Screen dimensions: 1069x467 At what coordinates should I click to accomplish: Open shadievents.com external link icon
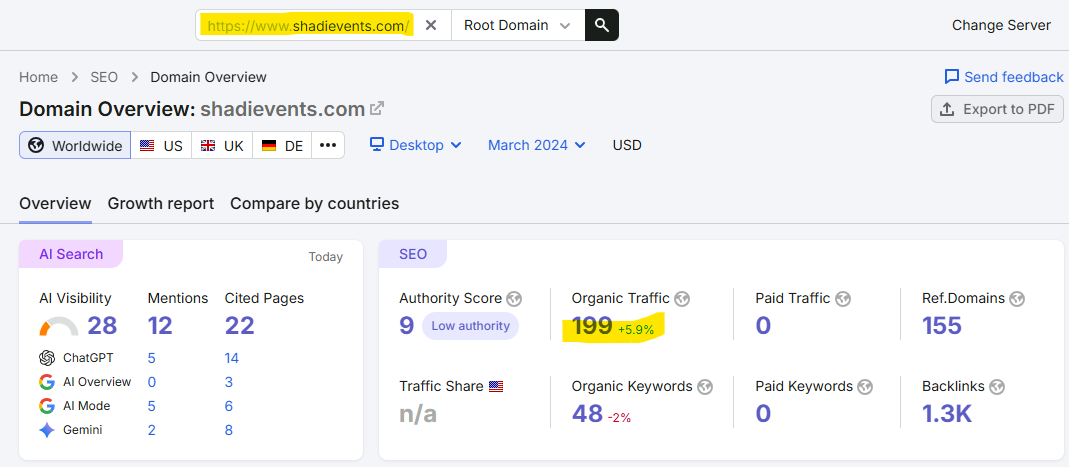click(x=376, y=108)
